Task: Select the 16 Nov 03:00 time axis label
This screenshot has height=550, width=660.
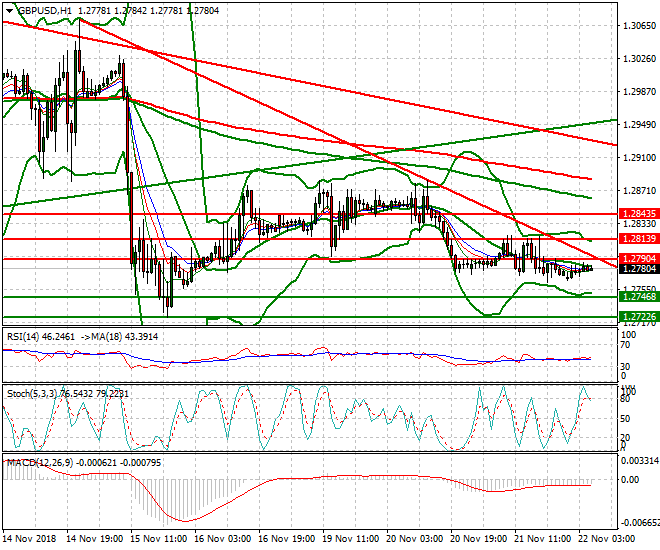Action: pos(223,539)
